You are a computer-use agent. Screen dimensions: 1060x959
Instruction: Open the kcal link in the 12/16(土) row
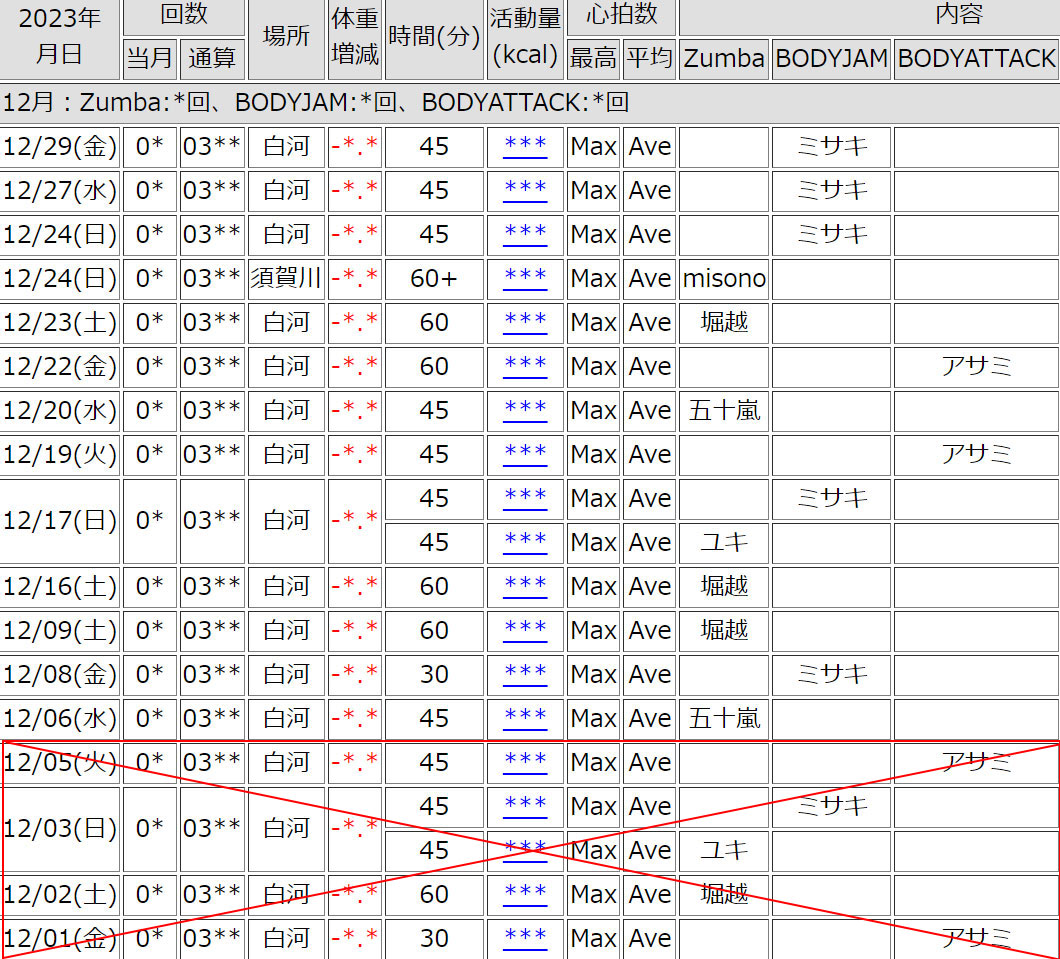[525, 586]
